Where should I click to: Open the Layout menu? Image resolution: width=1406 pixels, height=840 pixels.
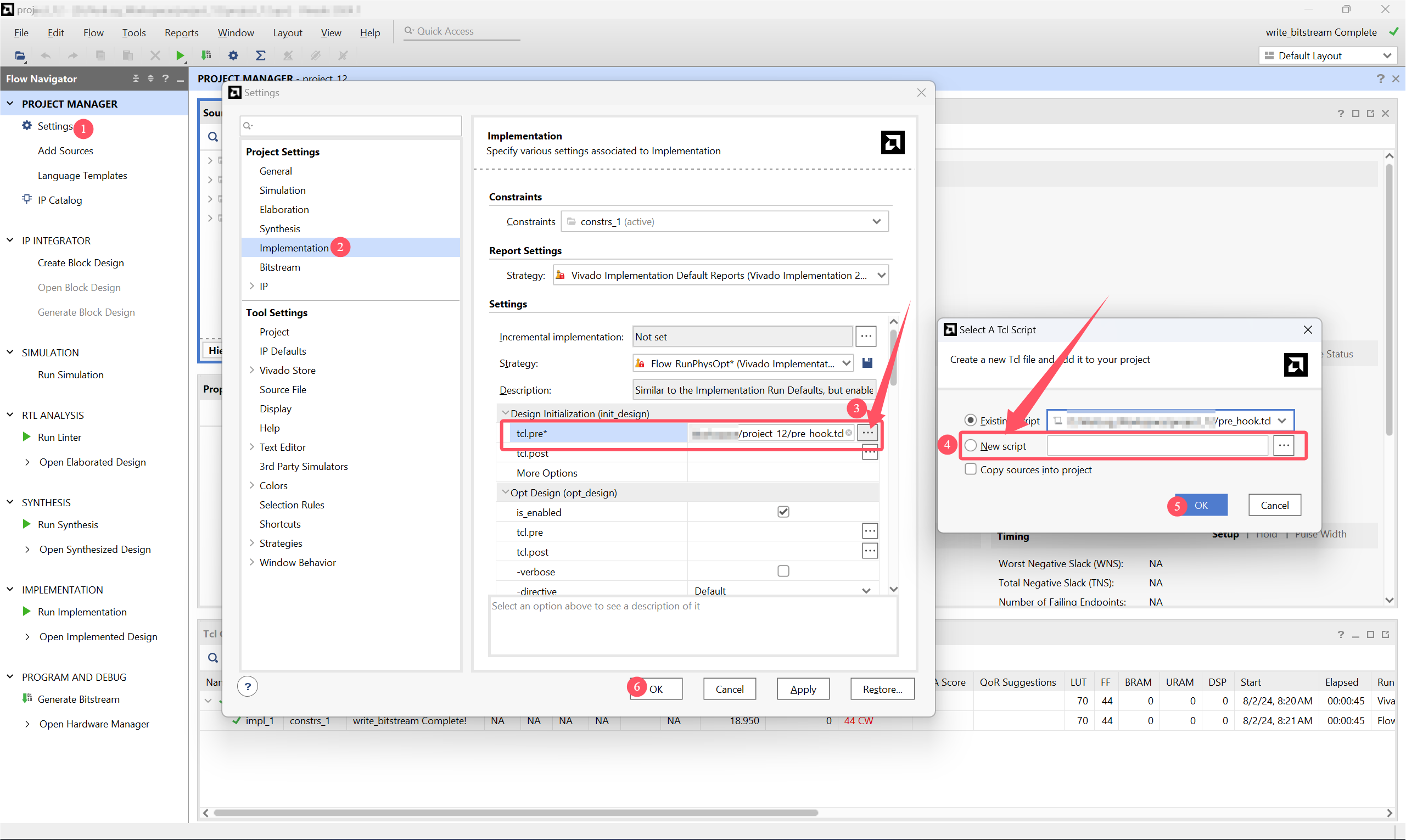288,32
